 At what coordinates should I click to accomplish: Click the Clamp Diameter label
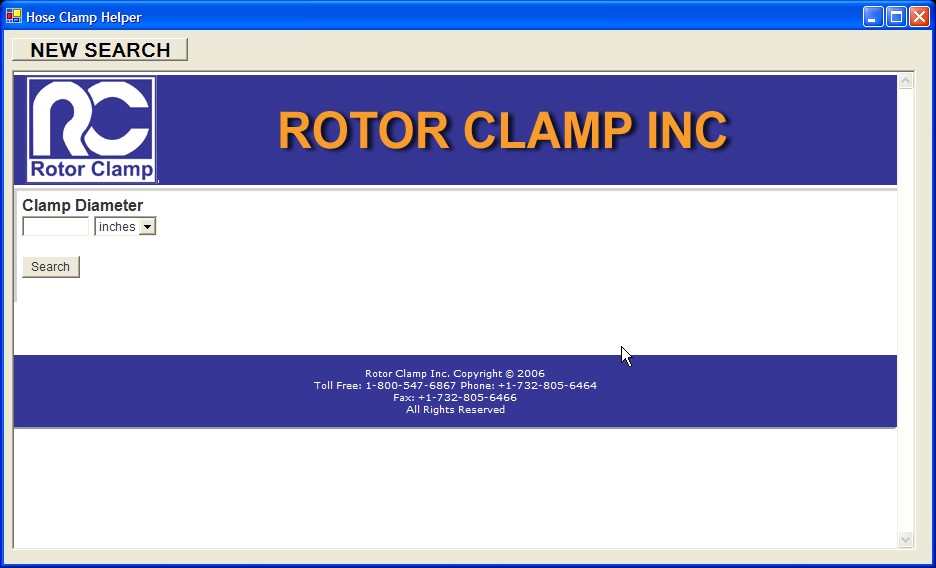[82, 205]
